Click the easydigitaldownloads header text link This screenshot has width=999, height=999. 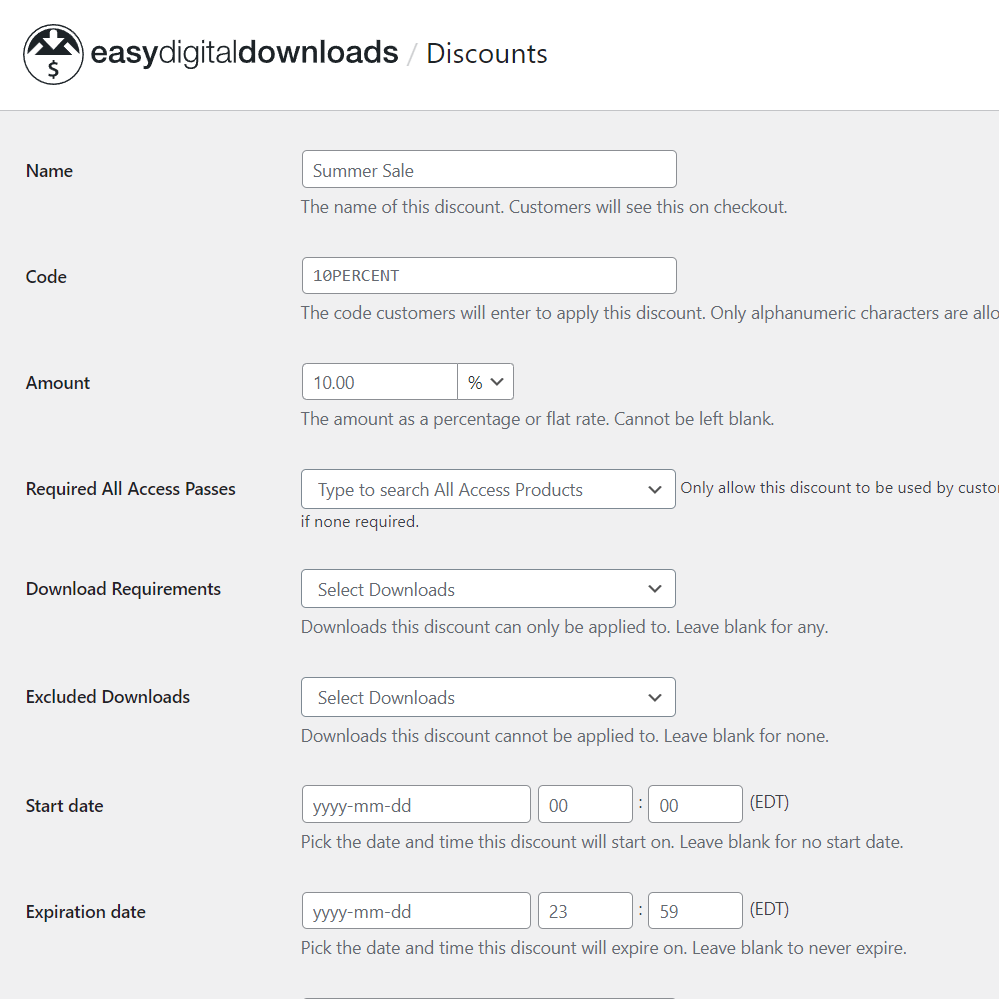point(243,52)
